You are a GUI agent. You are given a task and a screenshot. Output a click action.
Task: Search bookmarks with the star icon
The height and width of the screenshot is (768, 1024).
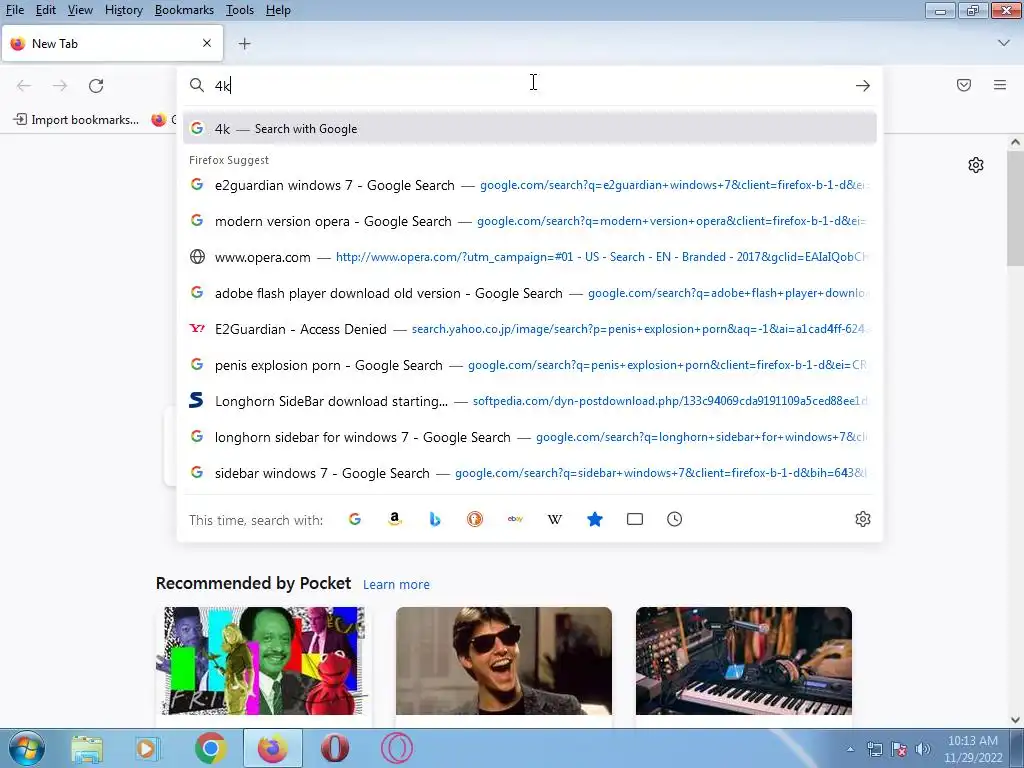(x=595, y=519)
